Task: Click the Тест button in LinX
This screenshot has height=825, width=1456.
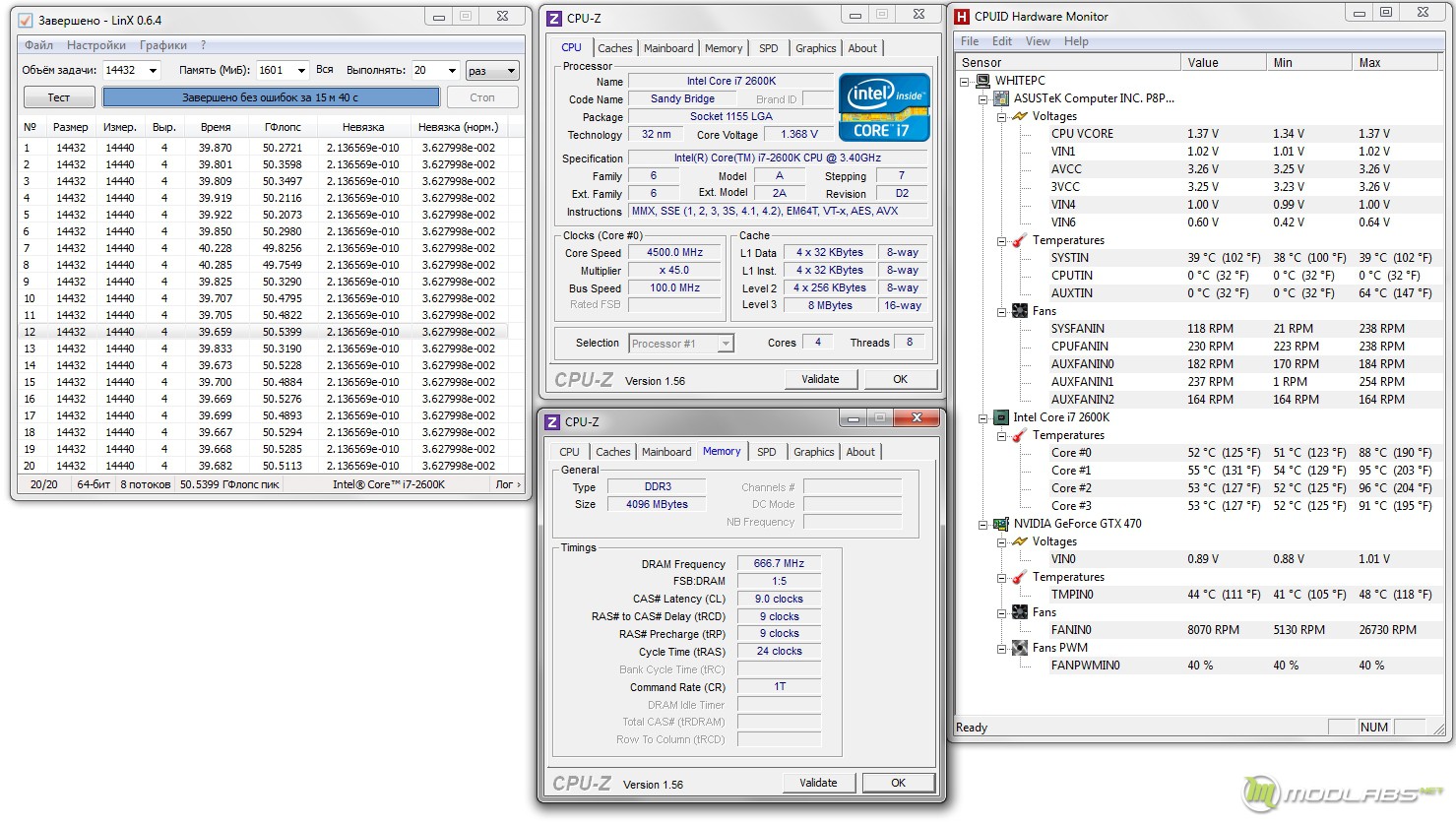Action: pyautogui.click(x=59, y=97)
